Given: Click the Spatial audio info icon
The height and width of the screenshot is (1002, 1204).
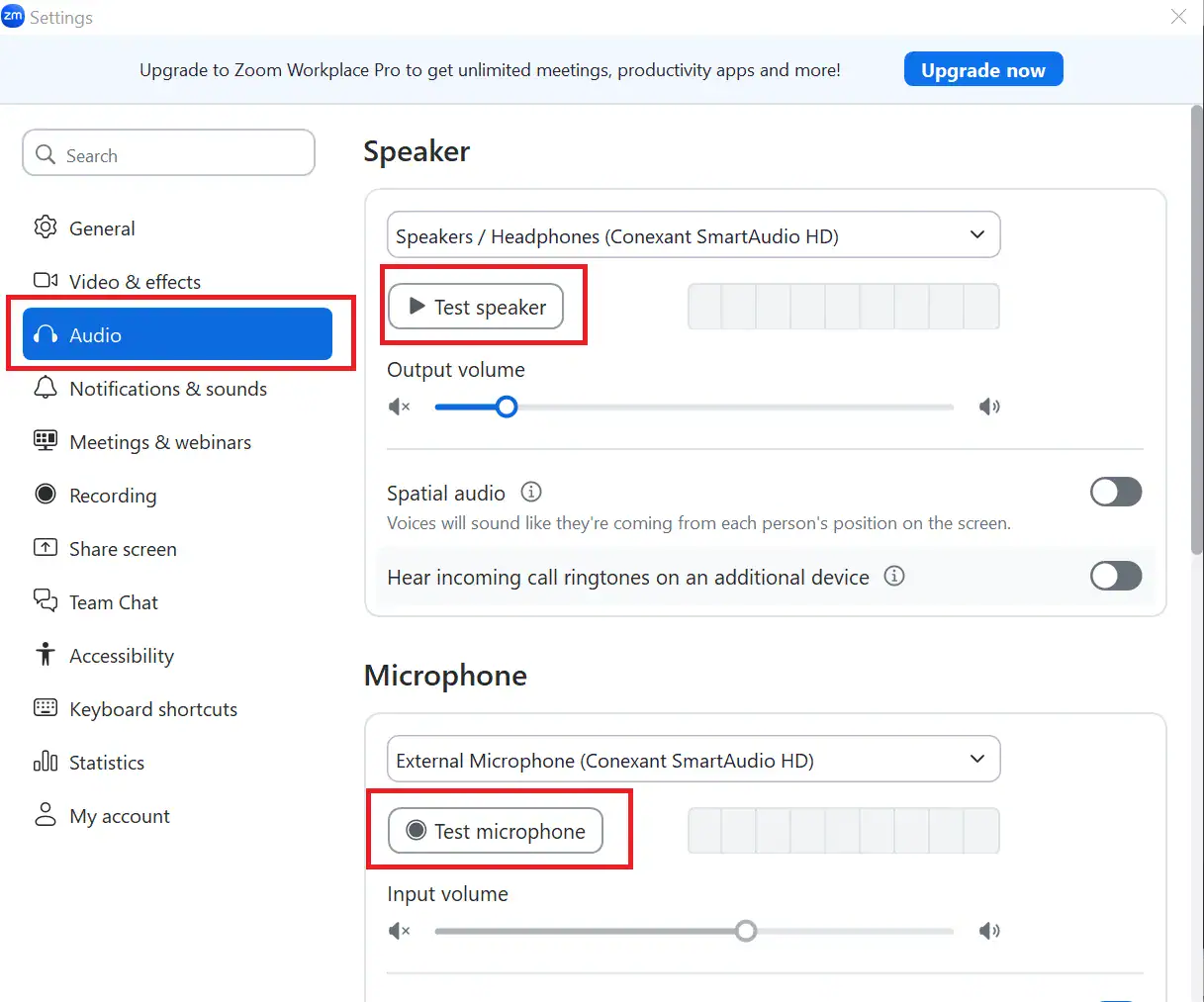Looking at the screenshot, I should click(x=531, y=492).
